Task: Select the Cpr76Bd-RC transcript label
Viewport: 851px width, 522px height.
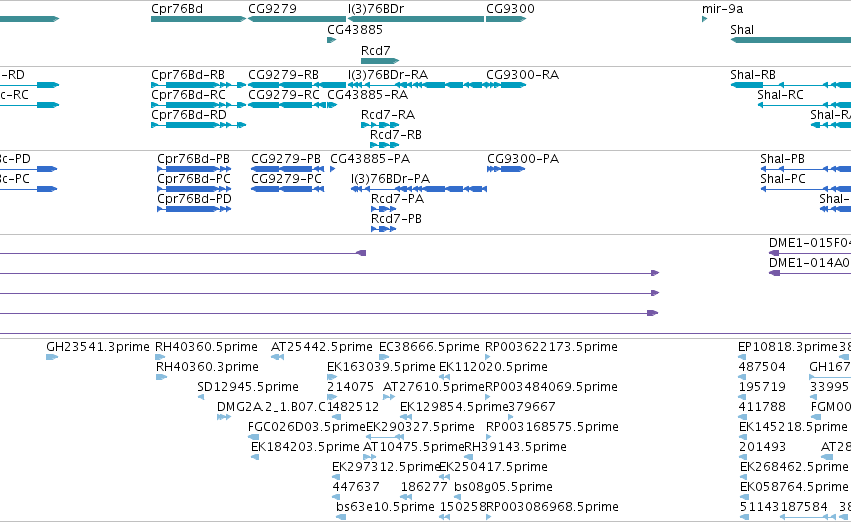Action: [188, 94]
